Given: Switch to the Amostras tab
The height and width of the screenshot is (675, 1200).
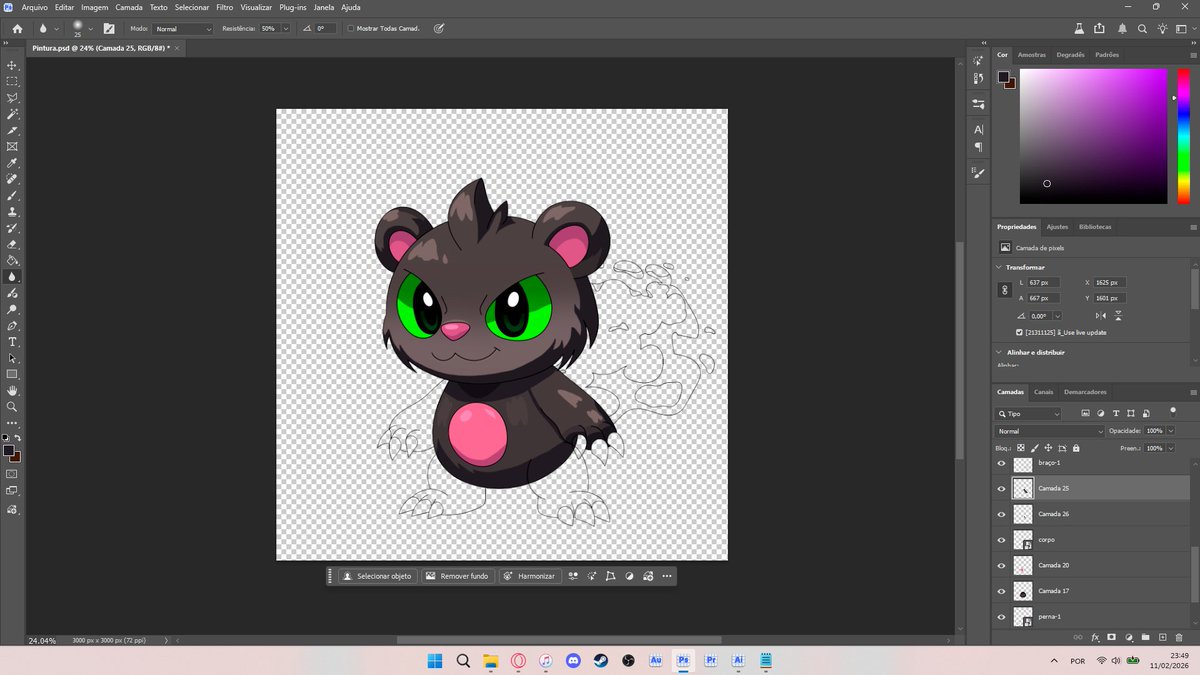Looking at the screenshot, I should 1032,55.
